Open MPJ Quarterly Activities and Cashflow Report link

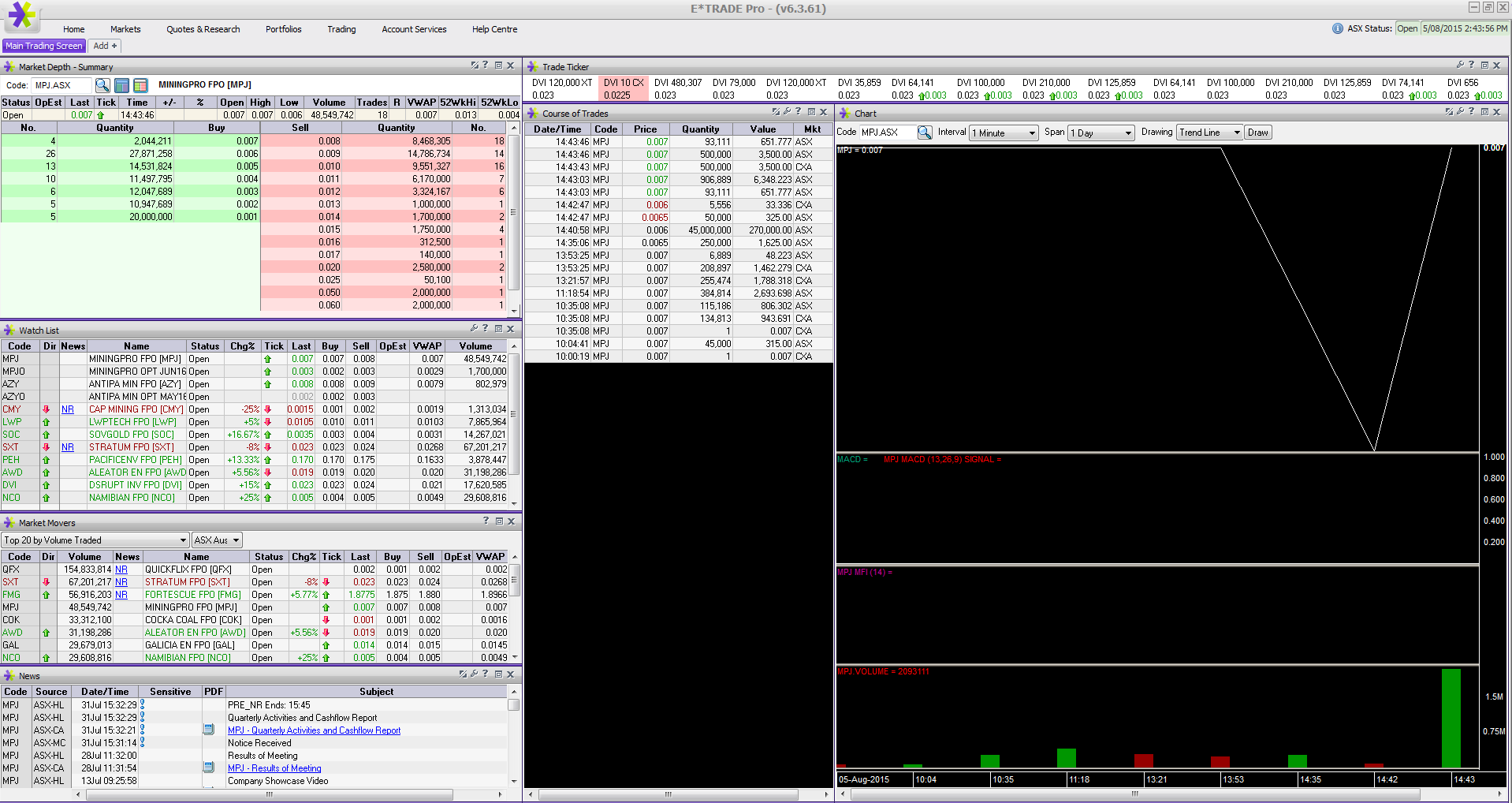pyautogui.click(x=314, y=730)
